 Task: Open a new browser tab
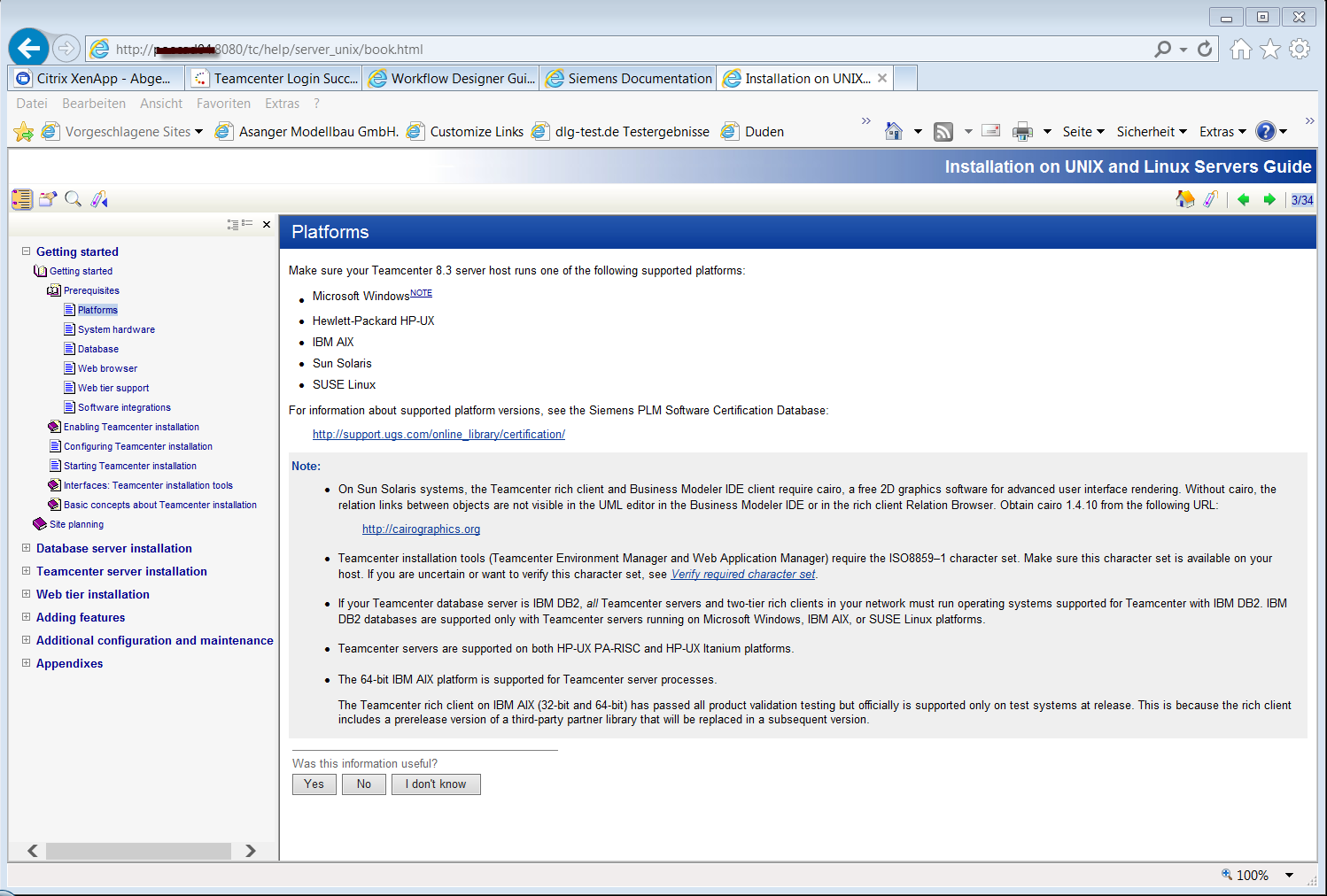[x=905, y=78]
